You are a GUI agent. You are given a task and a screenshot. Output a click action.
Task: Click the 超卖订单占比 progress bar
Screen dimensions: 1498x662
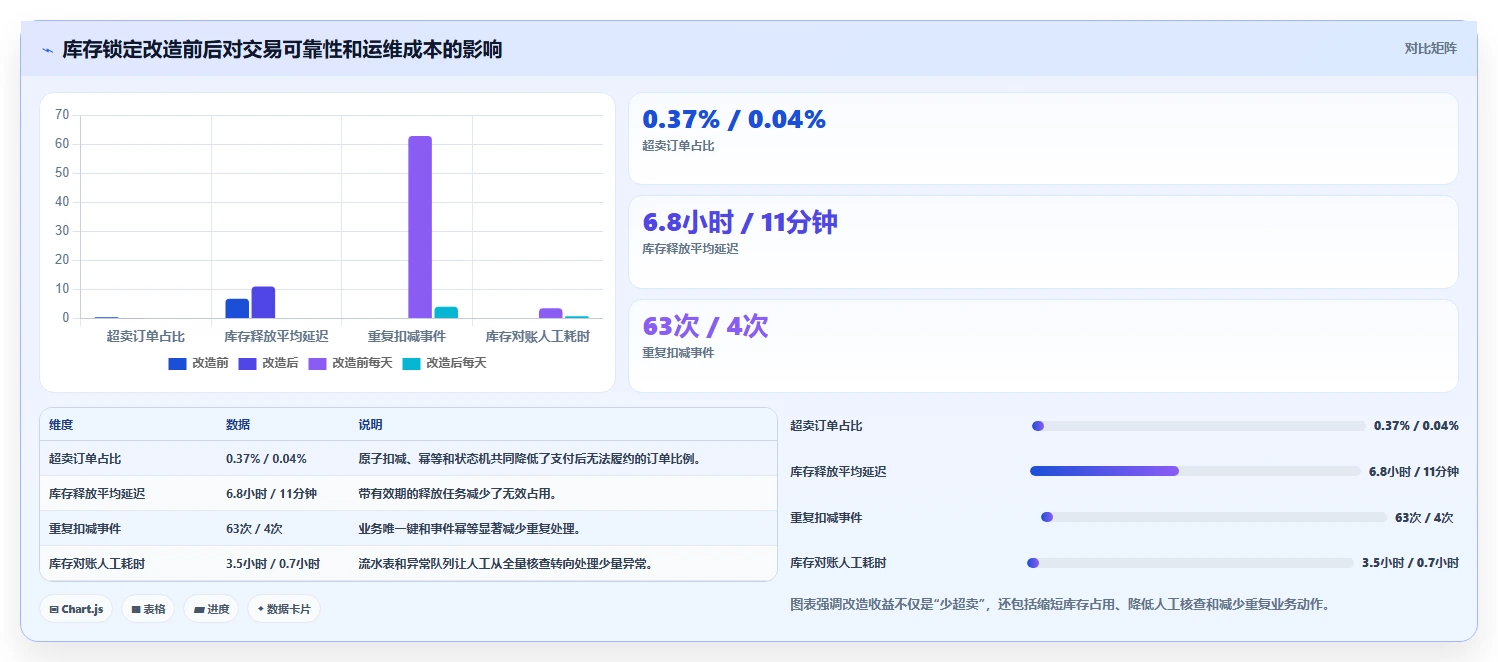point(1198,426)
